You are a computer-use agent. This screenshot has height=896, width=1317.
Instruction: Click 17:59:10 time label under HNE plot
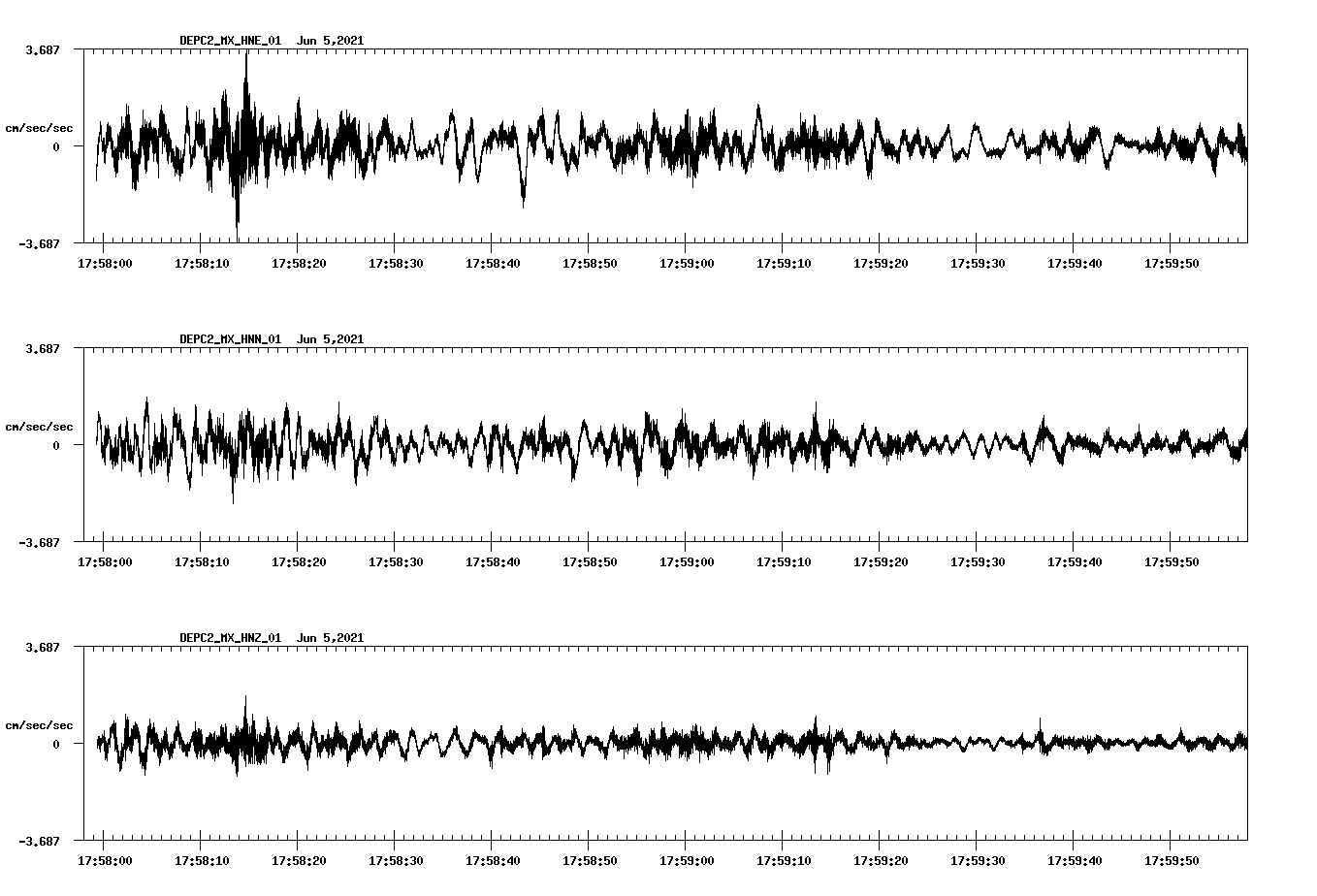(784, 263)
